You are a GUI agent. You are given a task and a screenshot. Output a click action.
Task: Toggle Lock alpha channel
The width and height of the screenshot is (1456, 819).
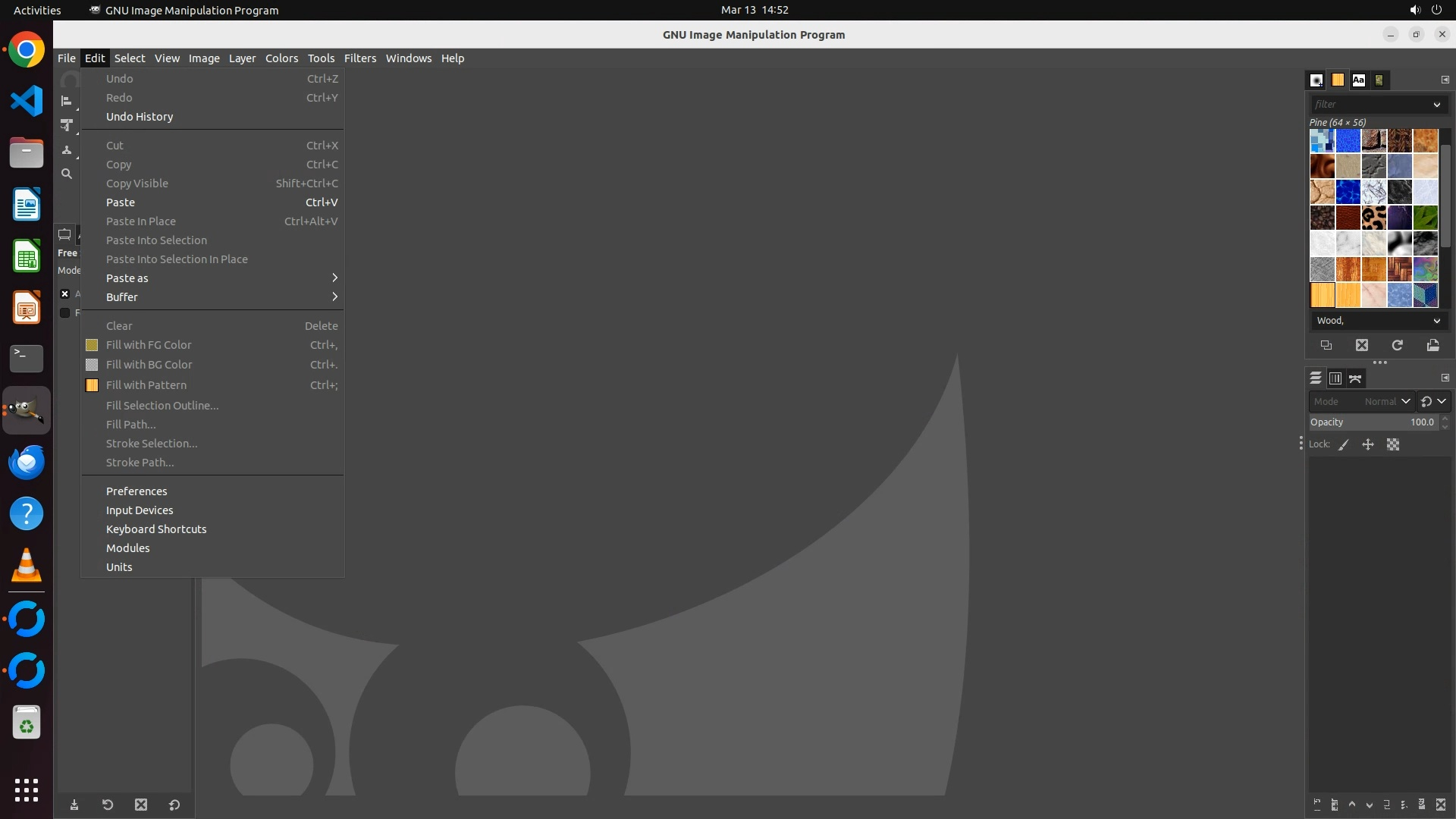tap(1393, 444)
